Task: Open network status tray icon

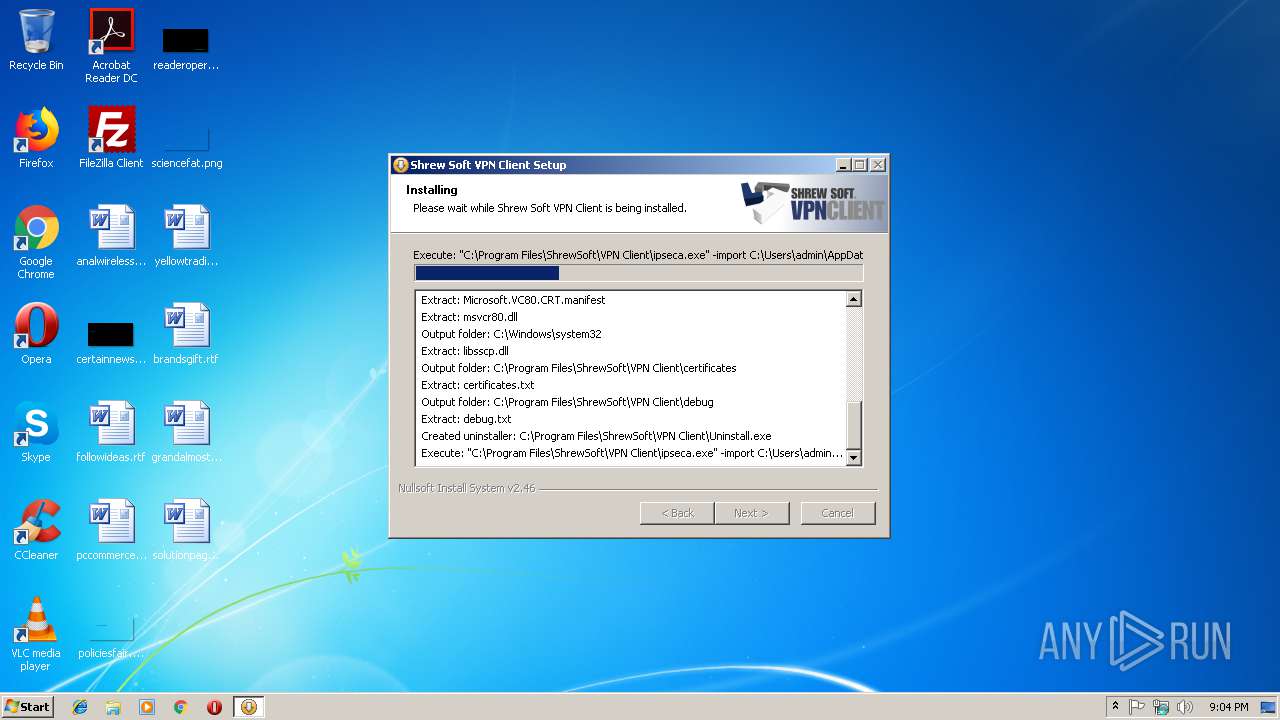Action: point(1161,707)
